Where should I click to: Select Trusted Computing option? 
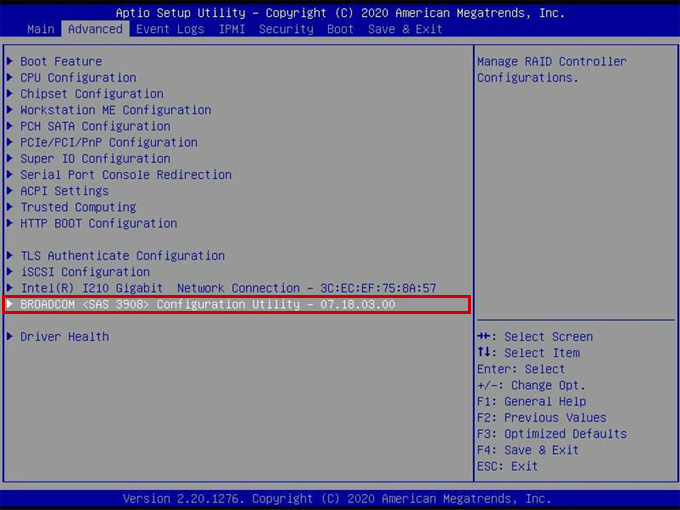tap(78, 207)
